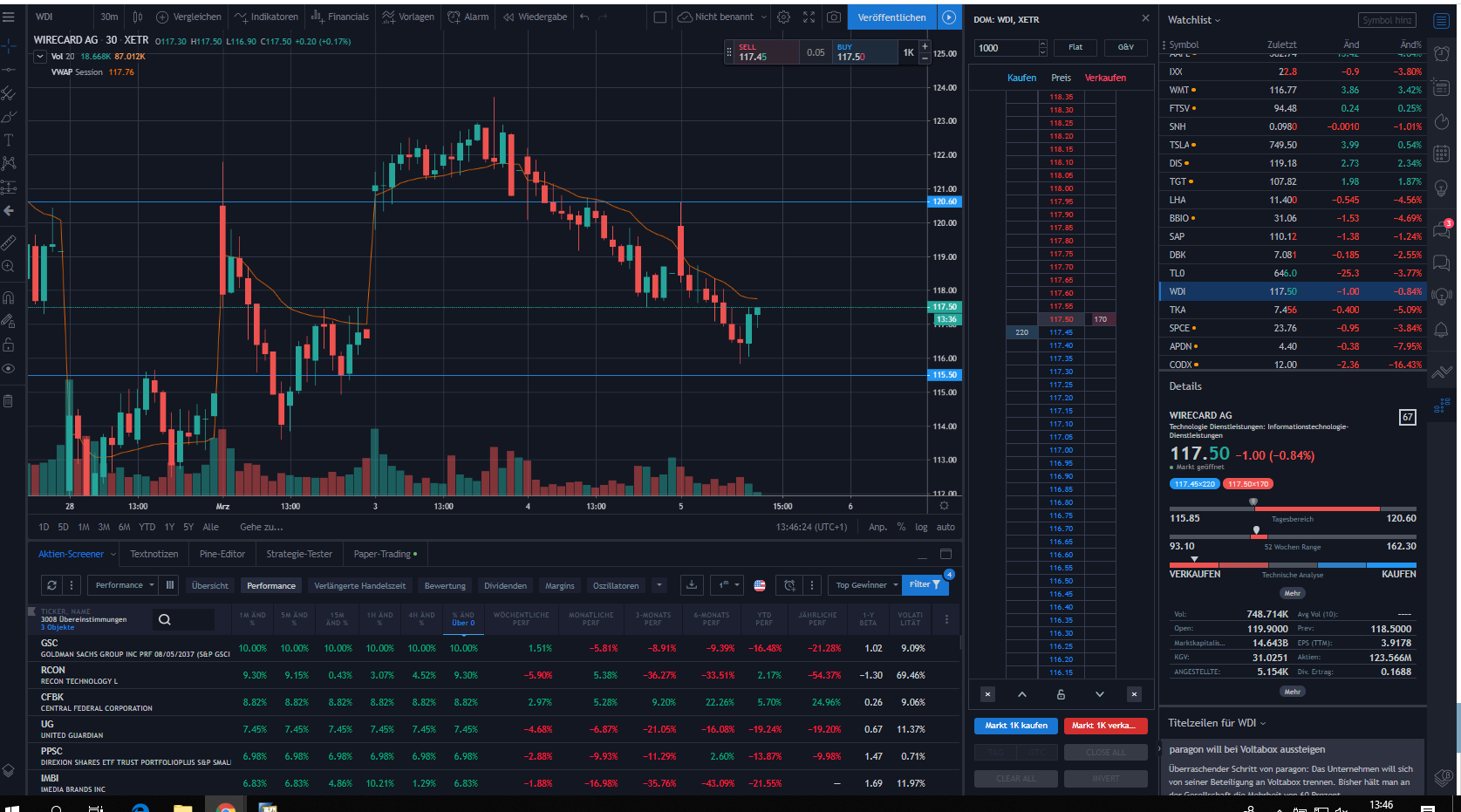
Task: Click the Flat button in DOM
Action: [x=1075, y=47]
